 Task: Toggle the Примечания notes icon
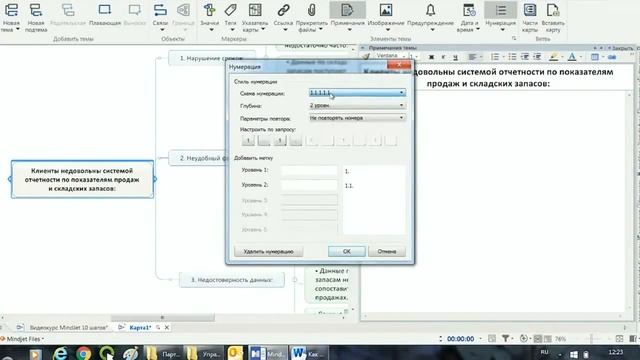pyautogui.click(x=347, y=10)
